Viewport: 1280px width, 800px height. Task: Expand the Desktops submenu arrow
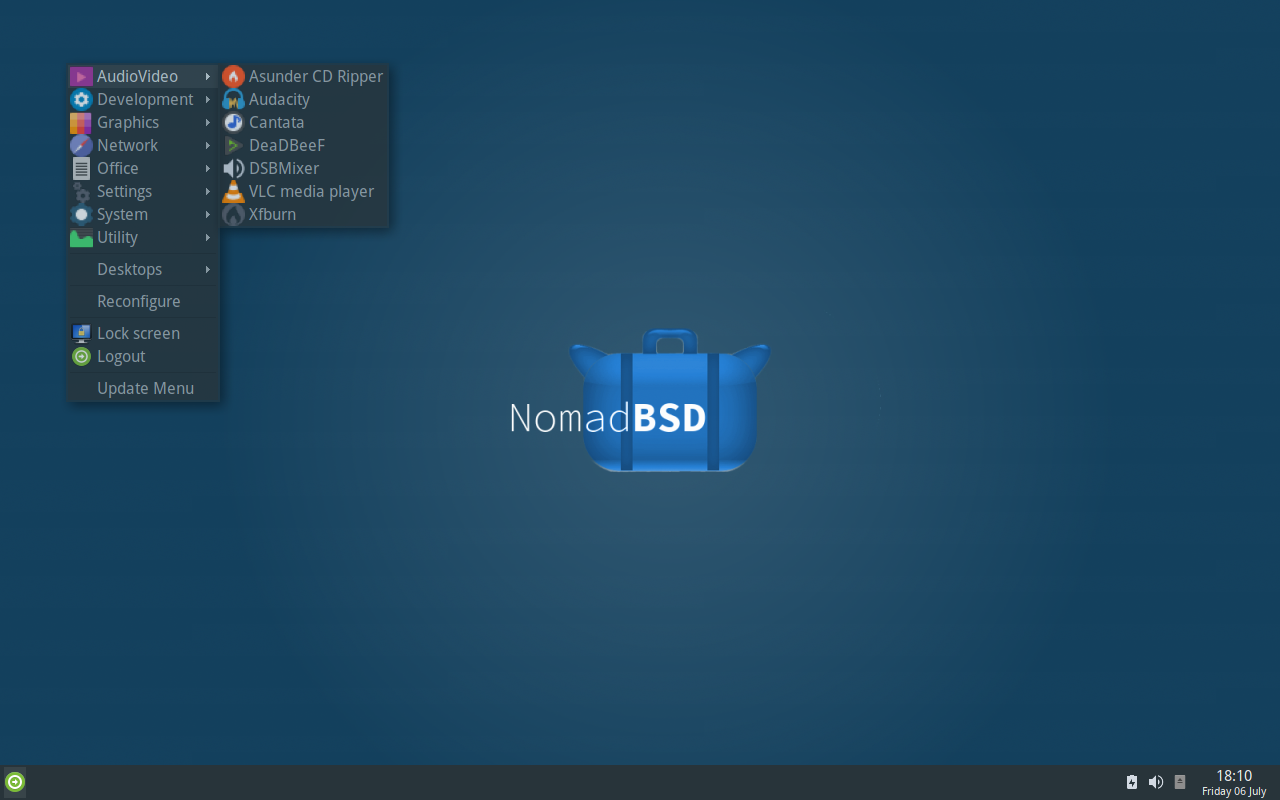pyautogui.click(x=208, y=269)
